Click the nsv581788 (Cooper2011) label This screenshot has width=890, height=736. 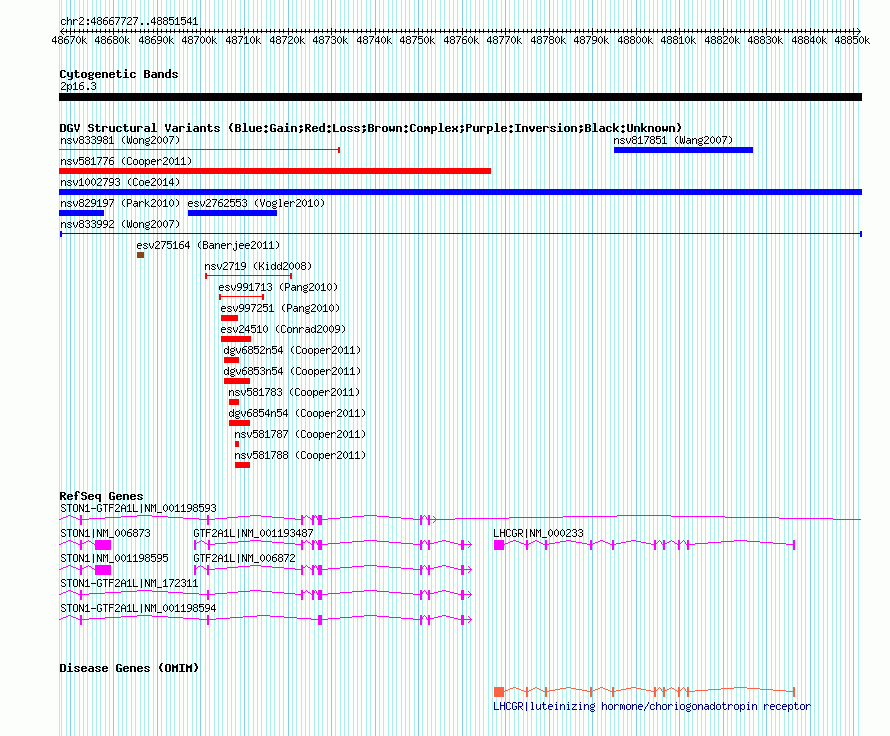pos(300,455)
